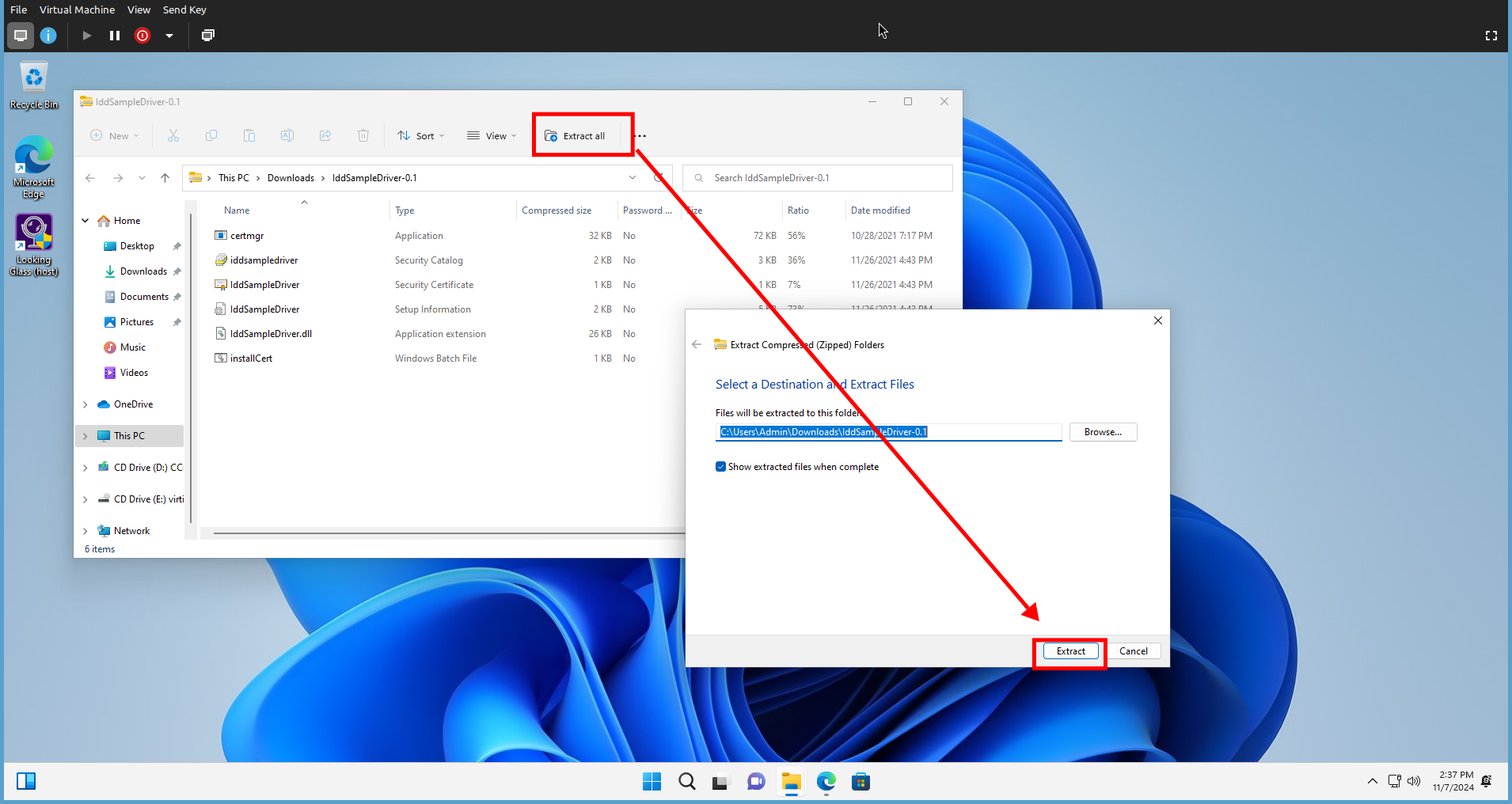Click the destination folder path field
The height and width of the screenshot is (804, 1512).
[888, 432]
